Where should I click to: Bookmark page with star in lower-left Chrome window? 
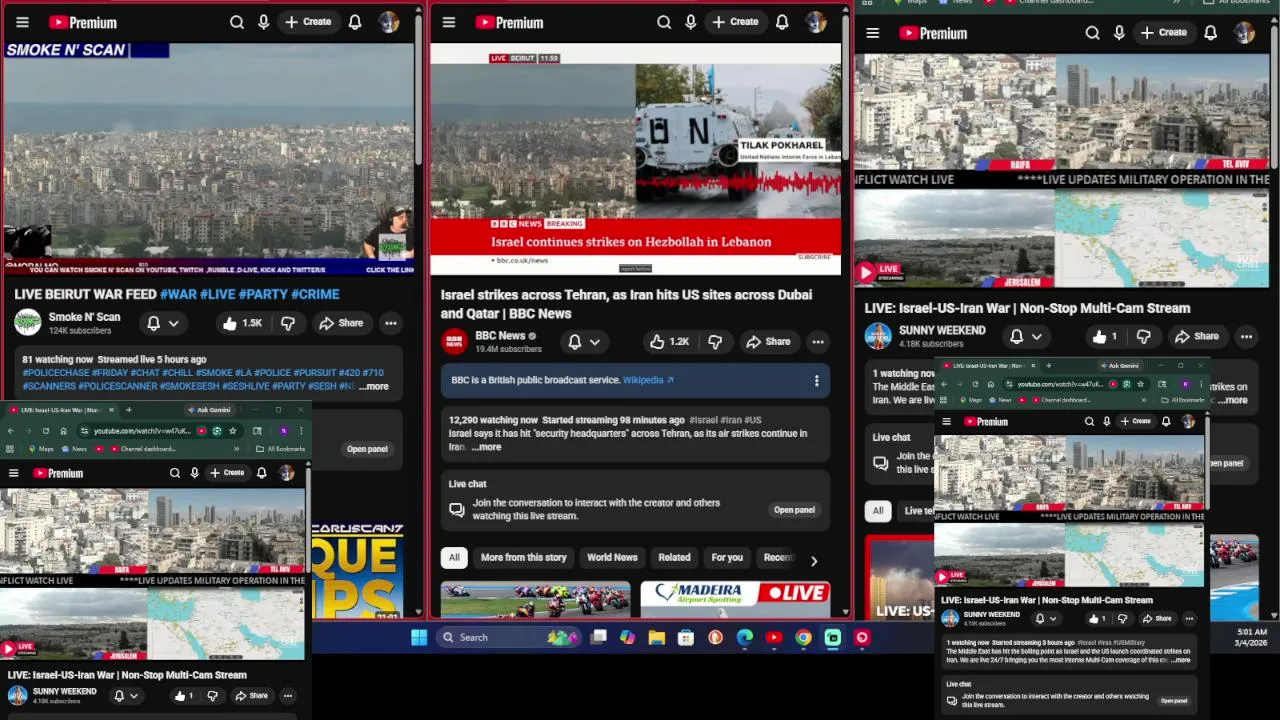pos(232,431)
